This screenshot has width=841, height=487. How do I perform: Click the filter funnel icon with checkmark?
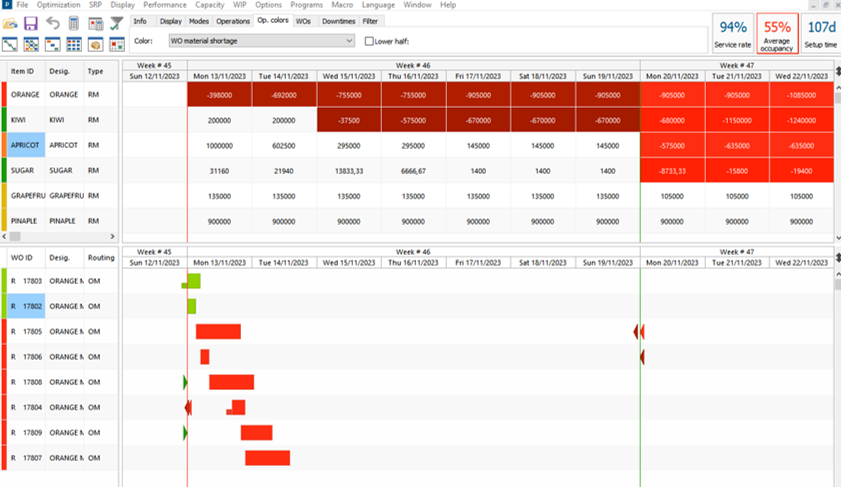[x=117, y=23]
